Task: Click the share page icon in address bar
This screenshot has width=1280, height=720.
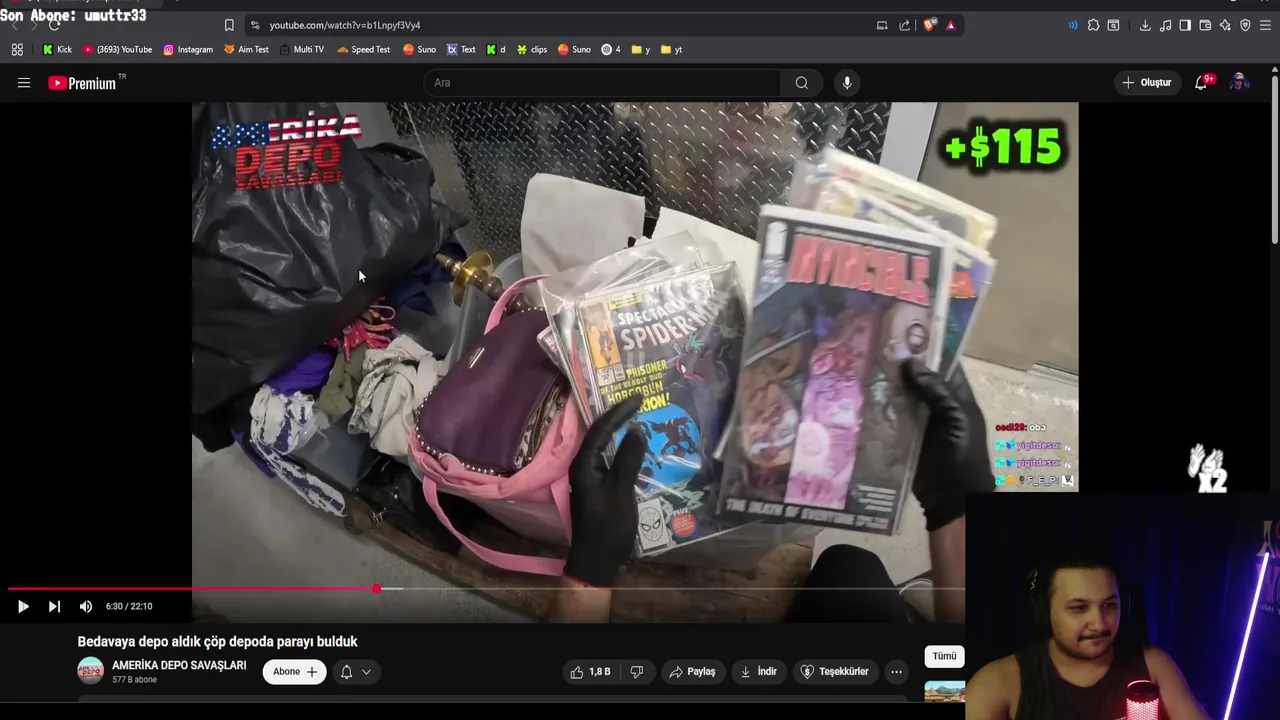Action: pyautogui.click(x=905, y=25)
